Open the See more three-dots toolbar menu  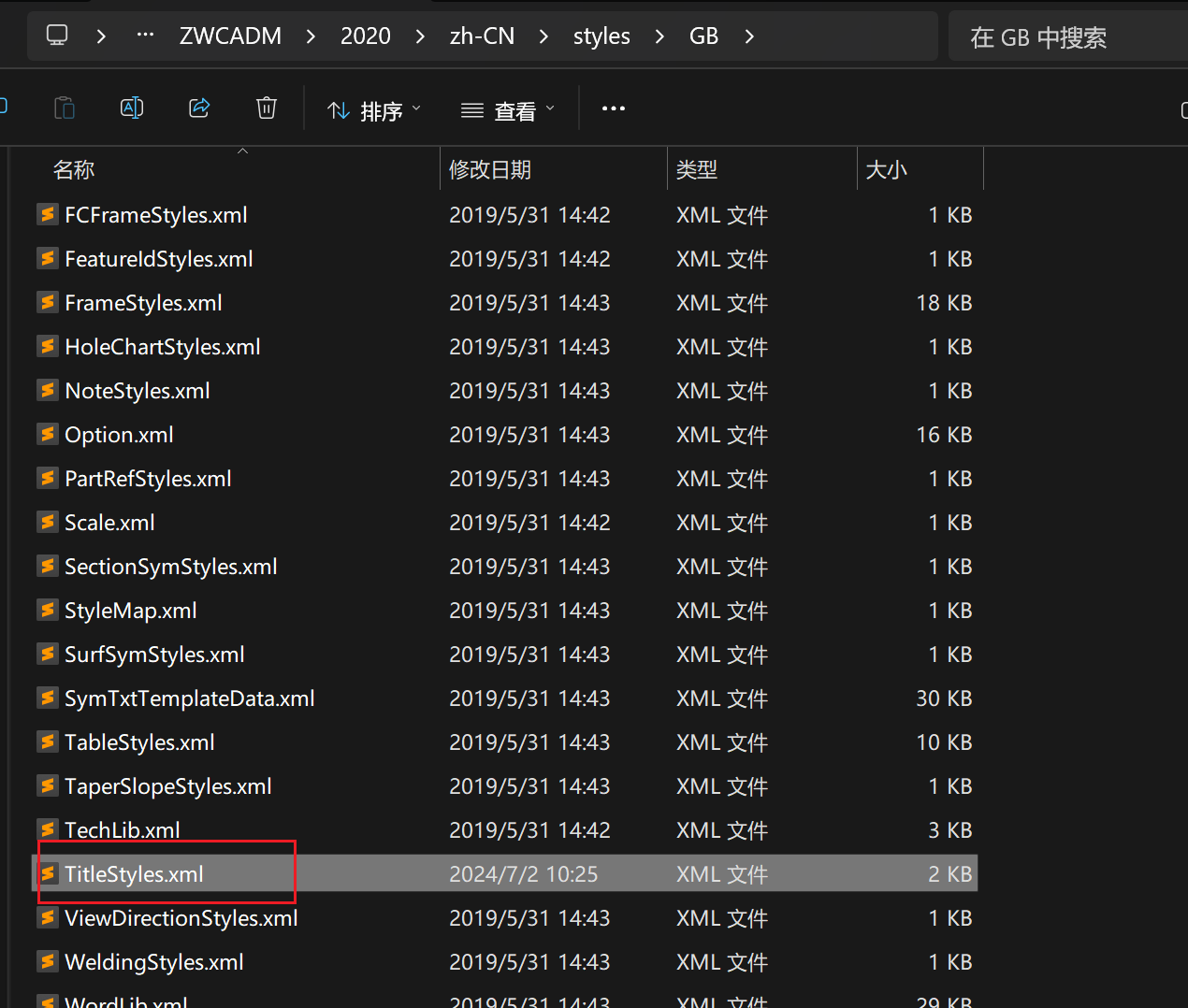pos(614,108)
